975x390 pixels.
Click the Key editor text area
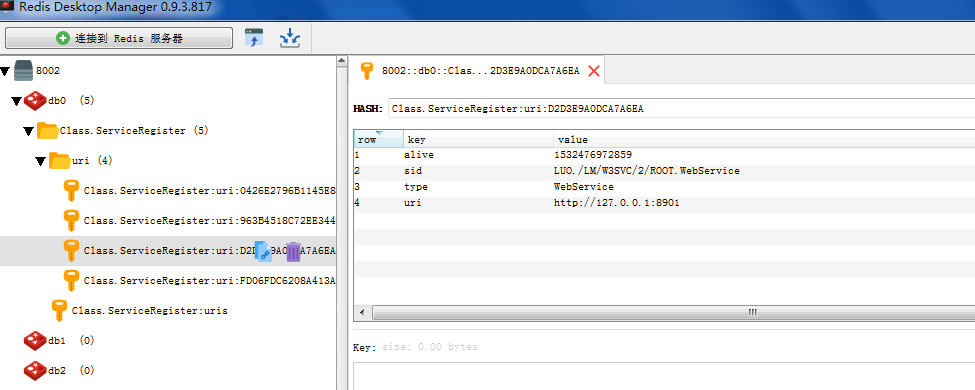tap(664, 376)
